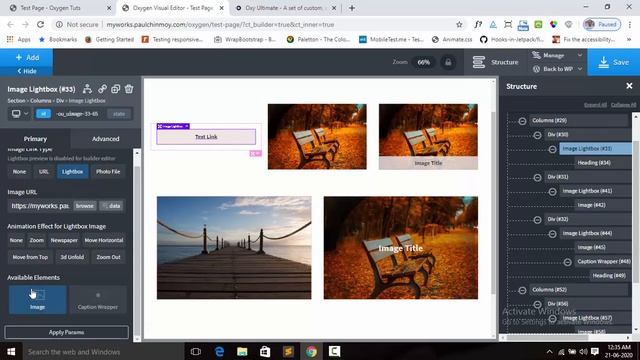This screenshot has height=360, width=640.
Task: Select the large bench image with Image Title
Action: click(x=401, y=248)
